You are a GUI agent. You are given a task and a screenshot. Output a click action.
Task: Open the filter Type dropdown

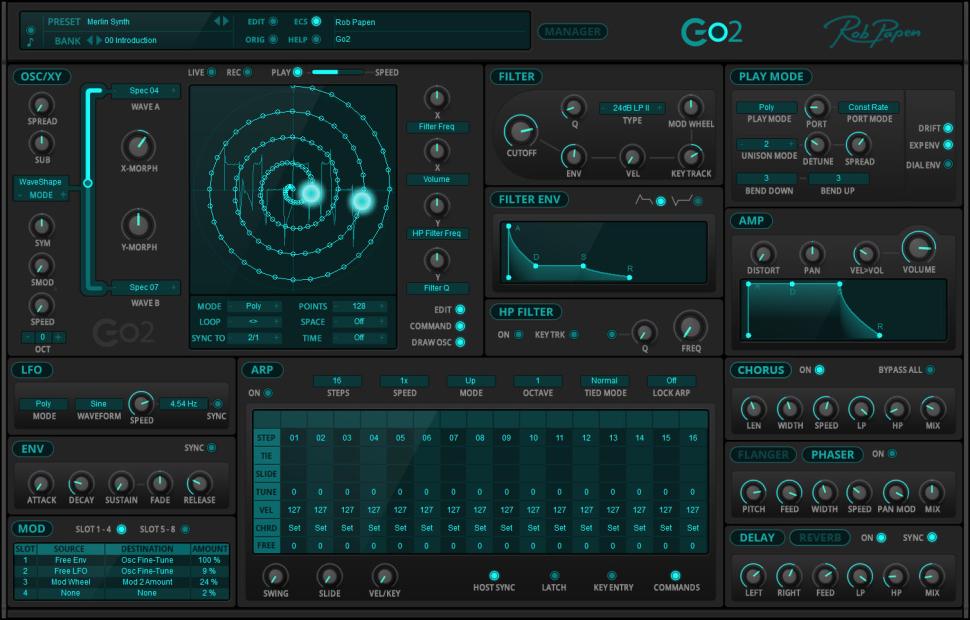tap(632, 108)
